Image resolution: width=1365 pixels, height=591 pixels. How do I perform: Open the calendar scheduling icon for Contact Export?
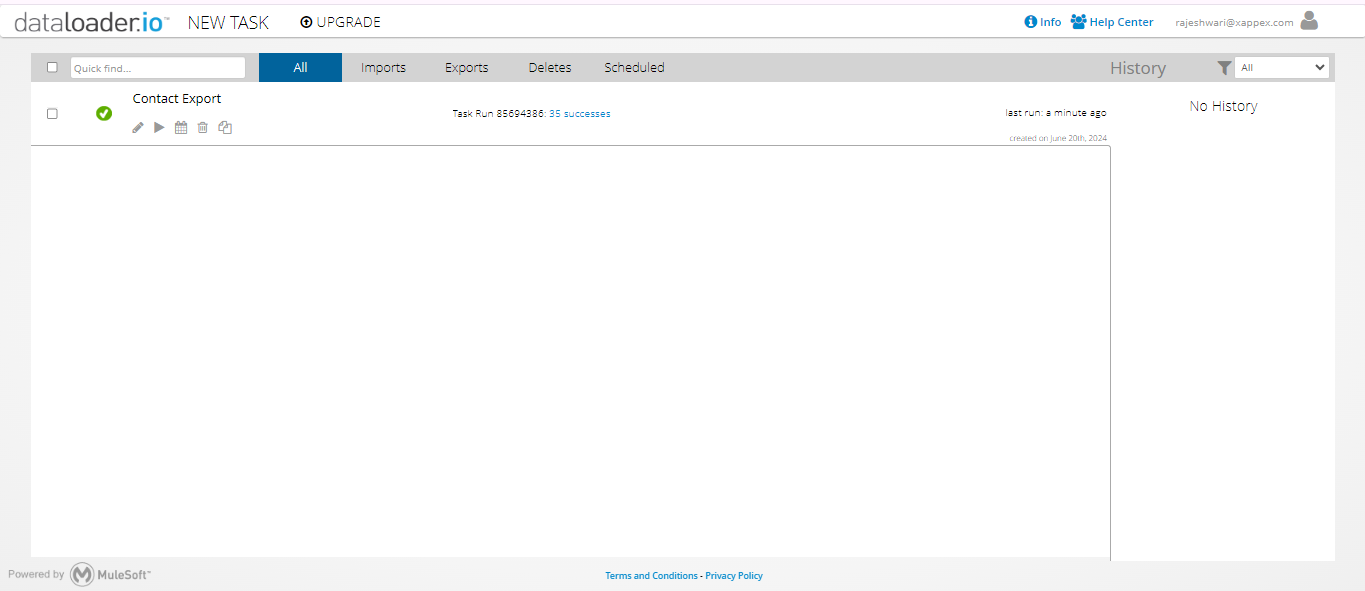coord(181,127)
